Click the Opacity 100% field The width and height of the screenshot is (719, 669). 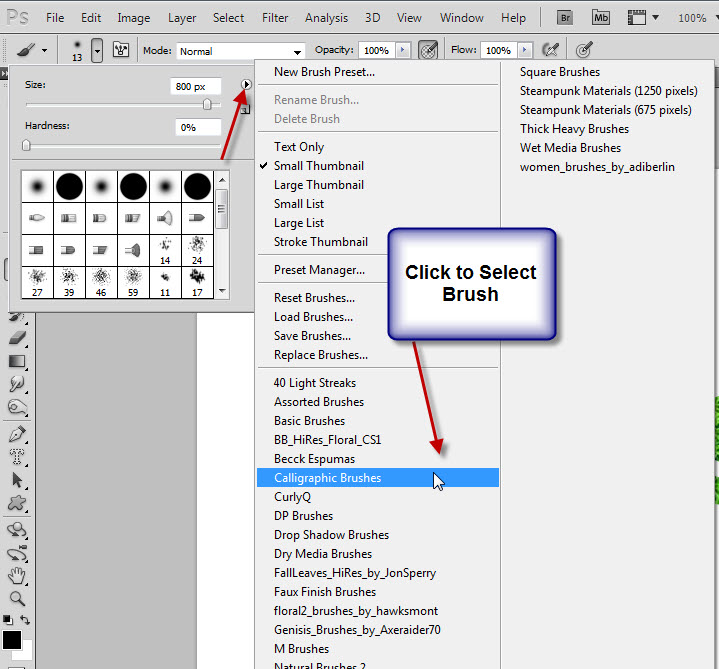click(x=377, y=50)
